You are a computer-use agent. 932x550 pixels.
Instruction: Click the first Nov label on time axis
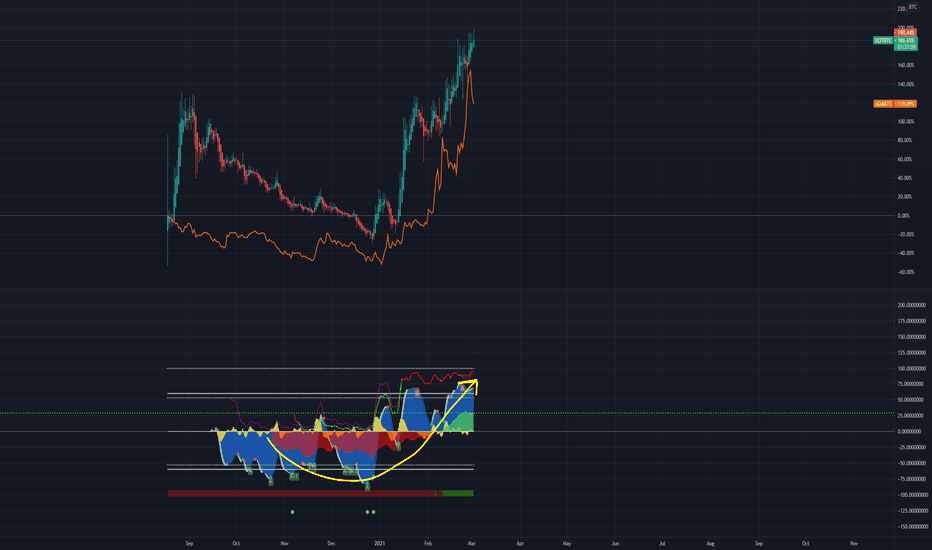coord(284,543)
